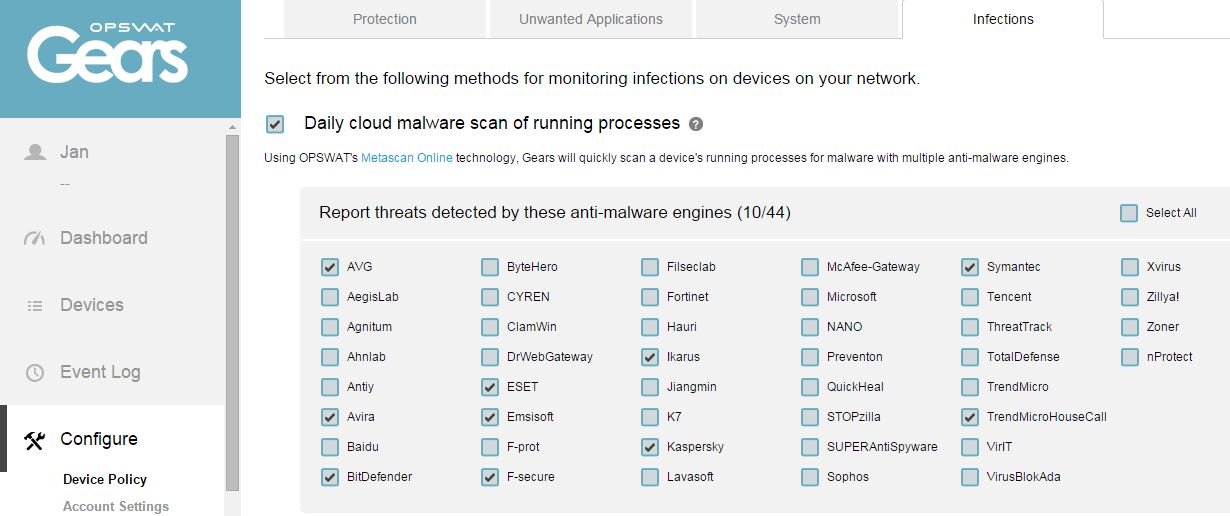Click the user avatar icon beside Jan
The width and height of the screenshot is (1230, 516).
36,152
